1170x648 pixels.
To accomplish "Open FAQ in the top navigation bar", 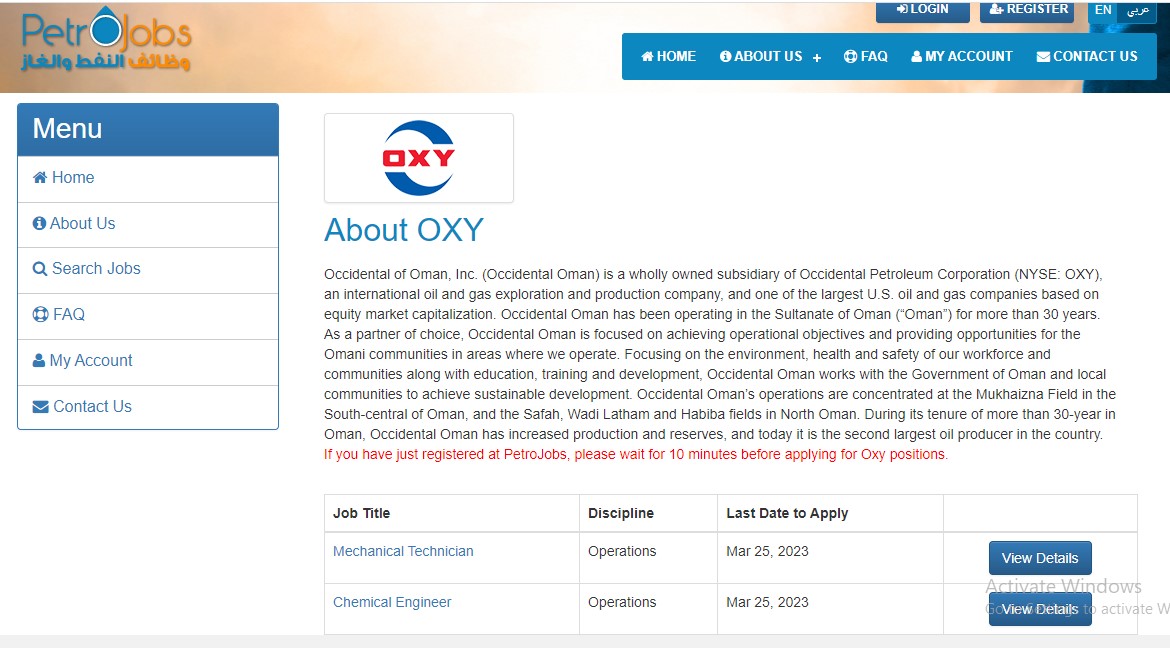I will click(x=865, y=57).
